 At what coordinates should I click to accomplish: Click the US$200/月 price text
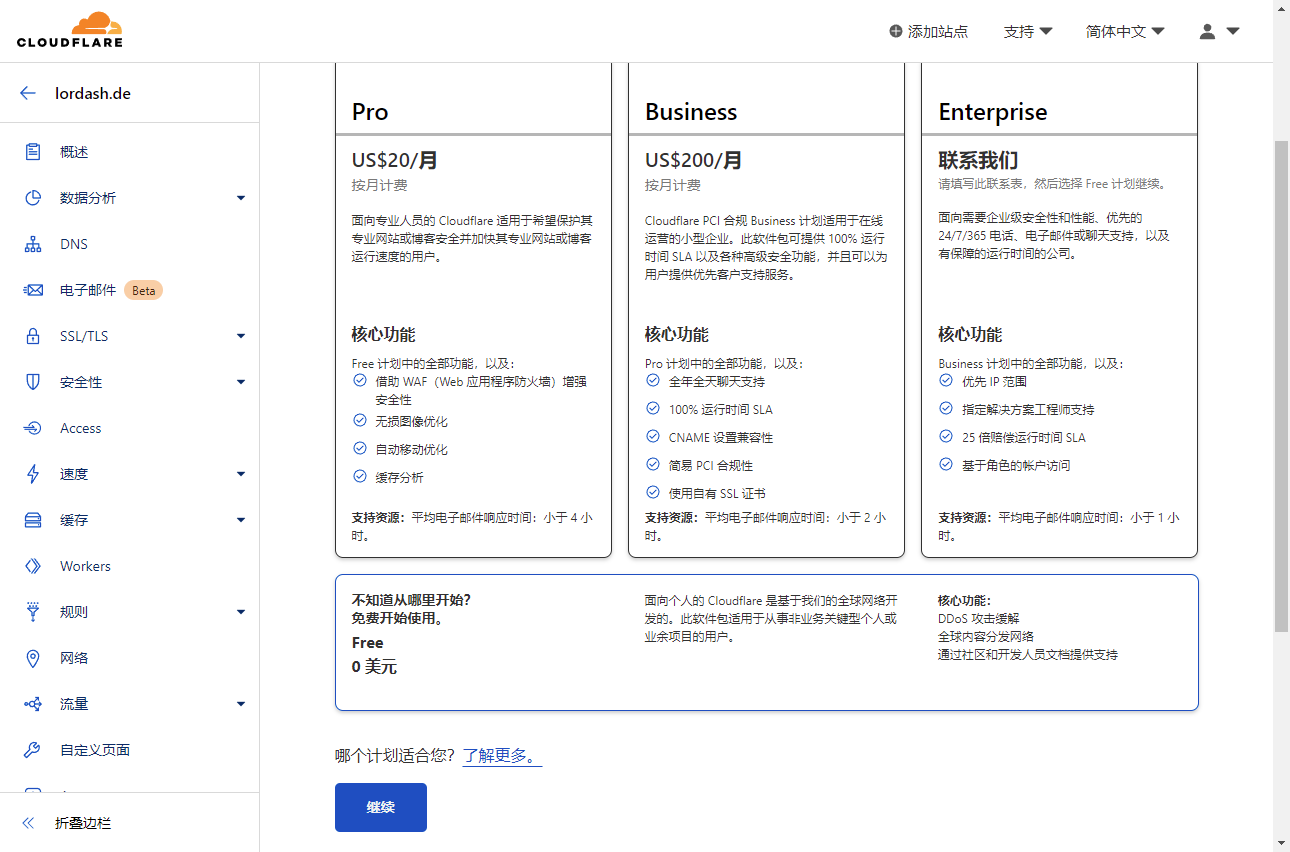(693, 160)
